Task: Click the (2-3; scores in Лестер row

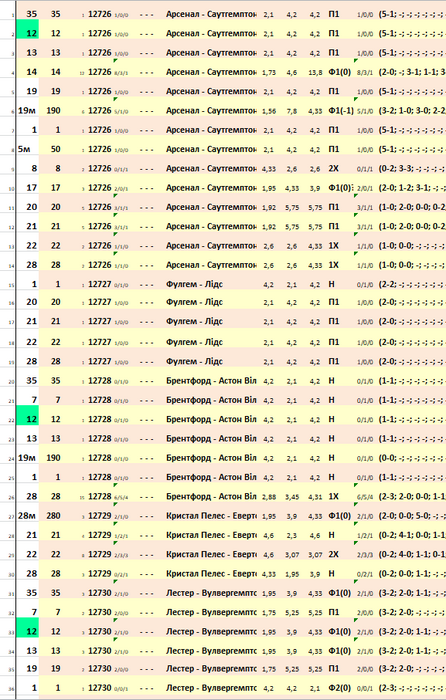Action: [x=412, y=688]
